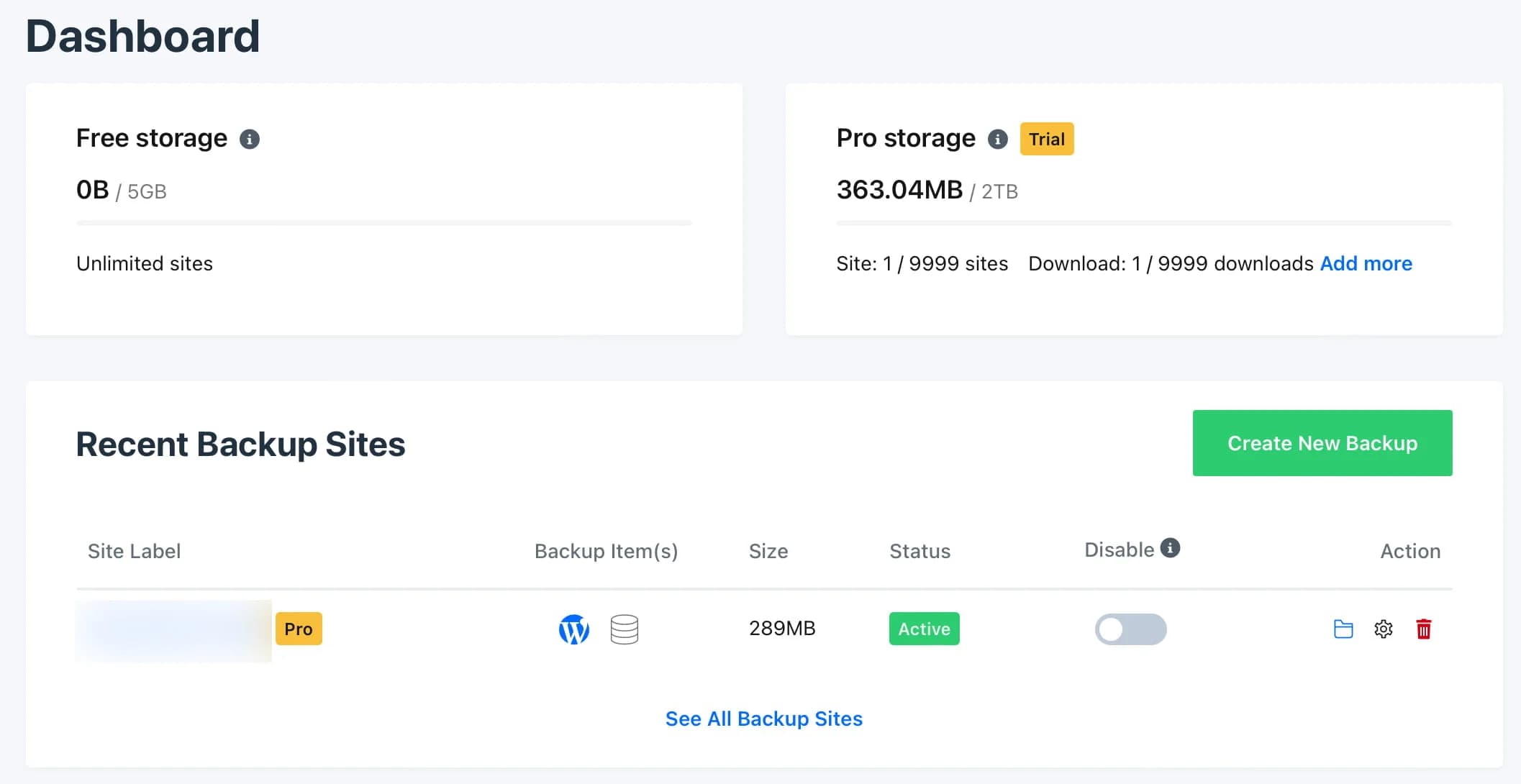Select the Status column header

pyautogui.click(x=920, y=551)
